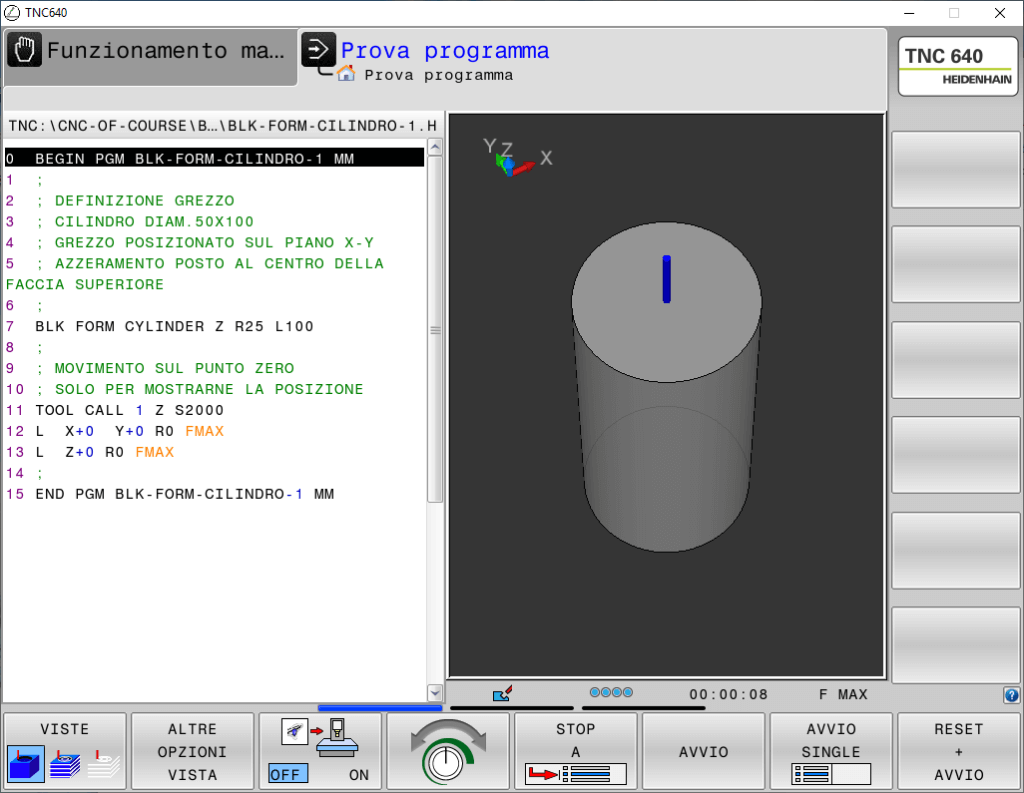Switch to Funzionamento manuale mode tab
The width and height of the screenshot is (1024, 793).
150,57
